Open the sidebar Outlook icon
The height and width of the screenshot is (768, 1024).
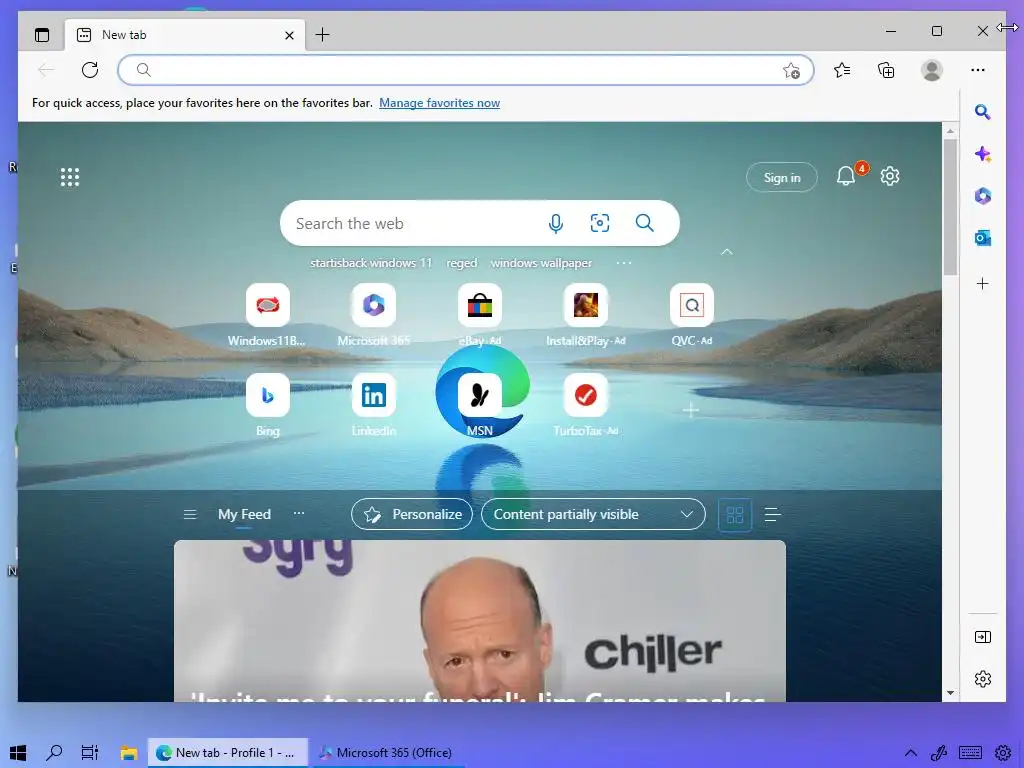point(982,238)
